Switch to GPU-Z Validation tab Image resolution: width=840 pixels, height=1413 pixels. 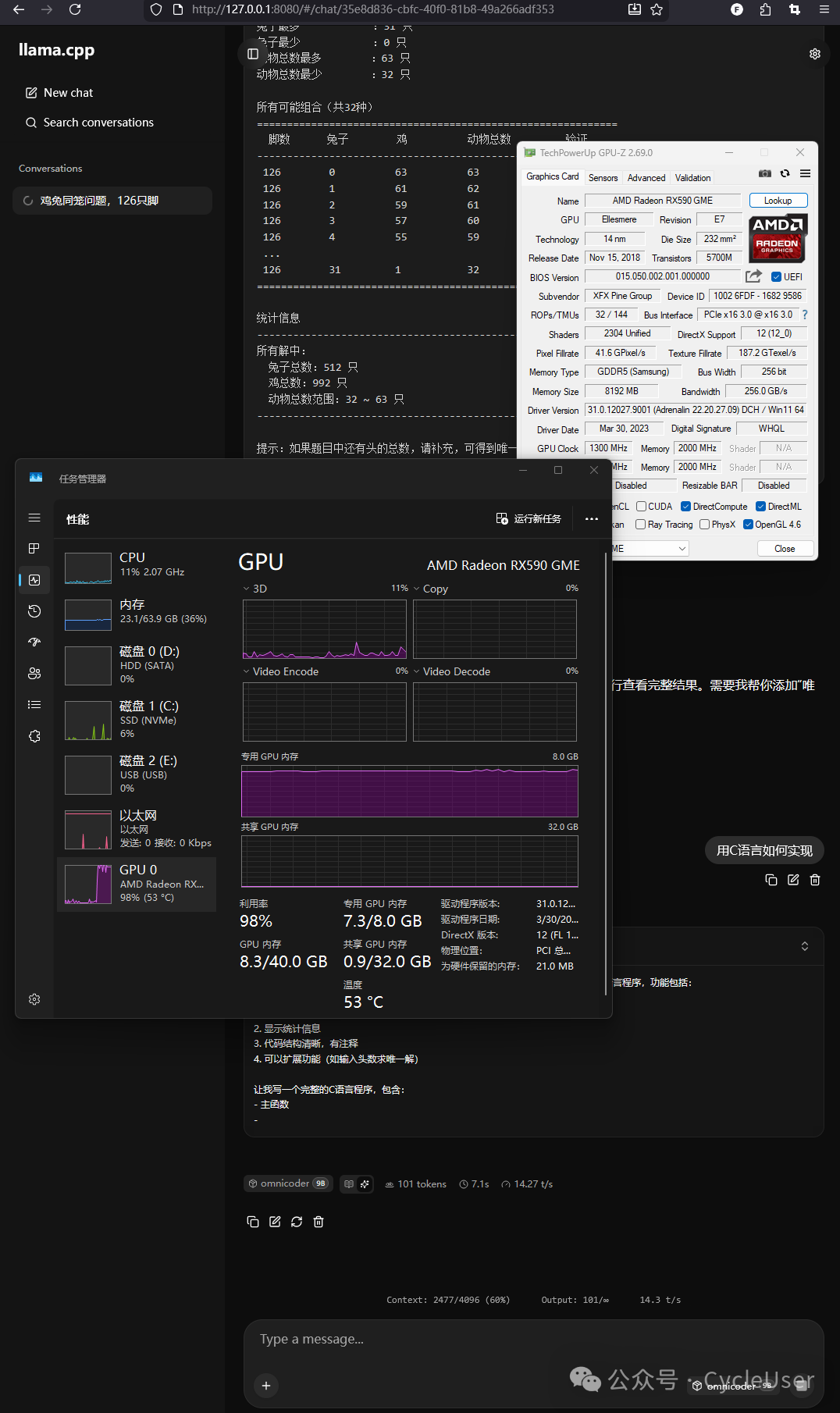(692, 178)
